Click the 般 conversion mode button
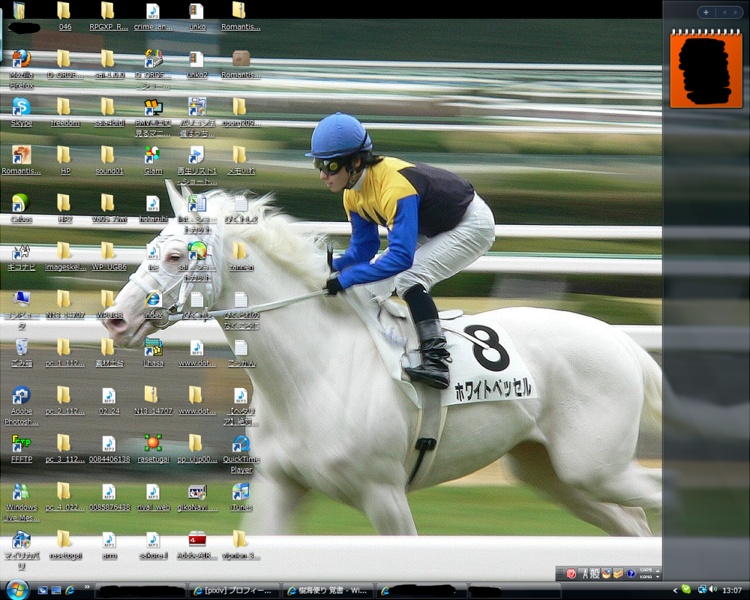 tap(595, 574)
